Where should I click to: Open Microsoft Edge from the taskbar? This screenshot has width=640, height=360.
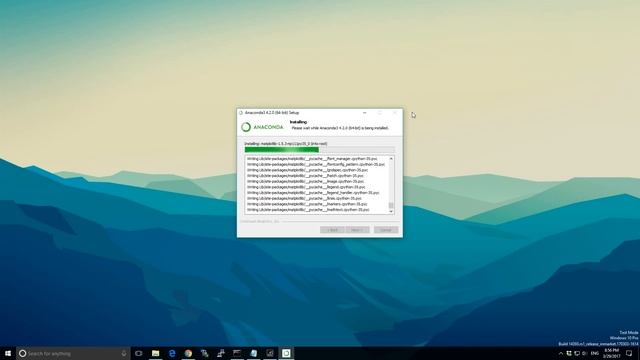point(172,353)
